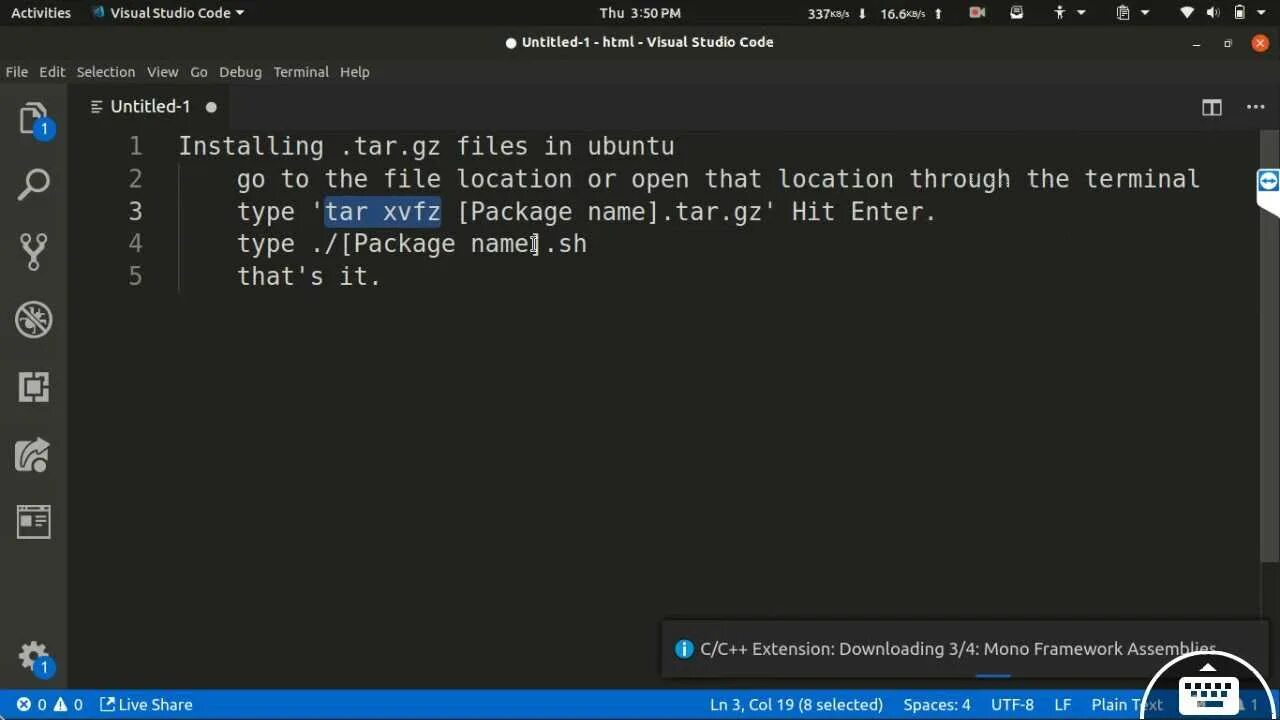1280x720 pixels.
Task: Open the editor More Actions ellipsis
Action: point(1255,107)
